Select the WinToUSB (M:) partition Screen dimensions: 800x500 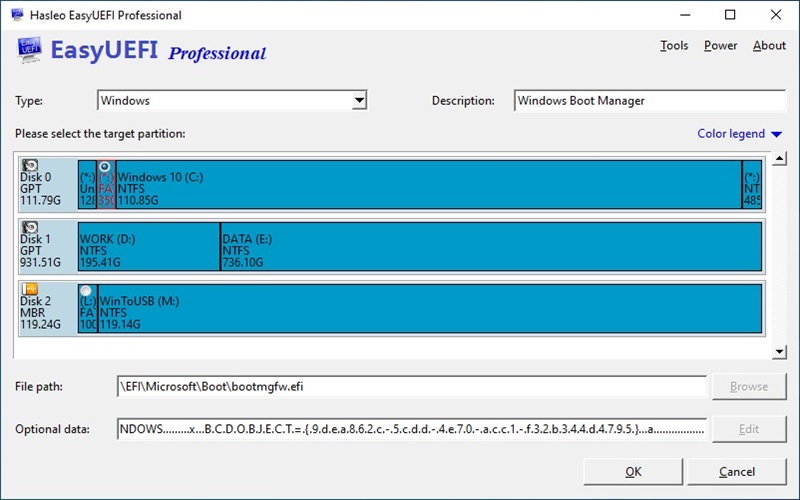430,308
